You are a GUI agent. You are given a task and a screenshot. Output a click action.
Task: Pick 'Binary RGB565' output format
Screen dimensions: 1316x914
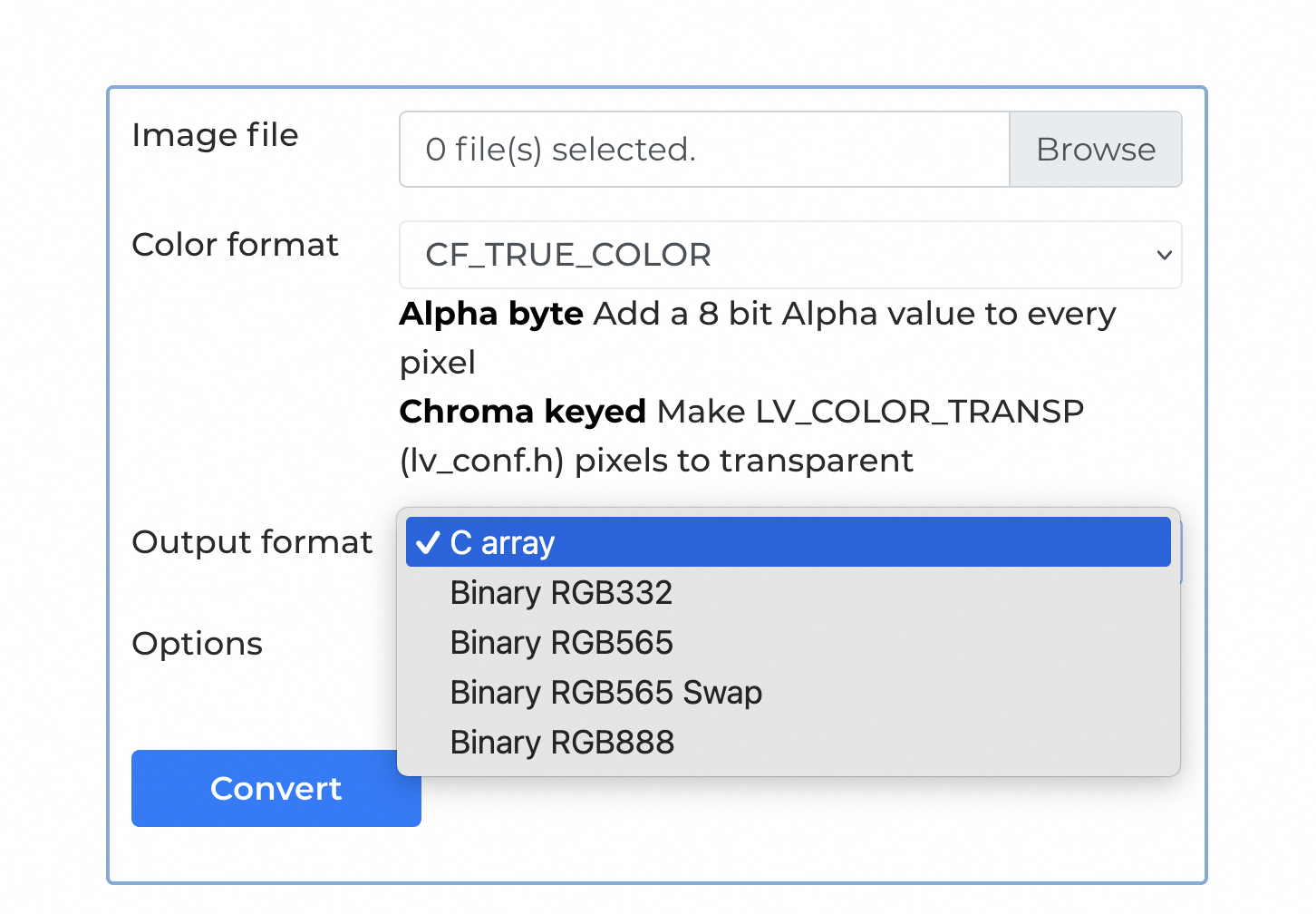point(561,643)
